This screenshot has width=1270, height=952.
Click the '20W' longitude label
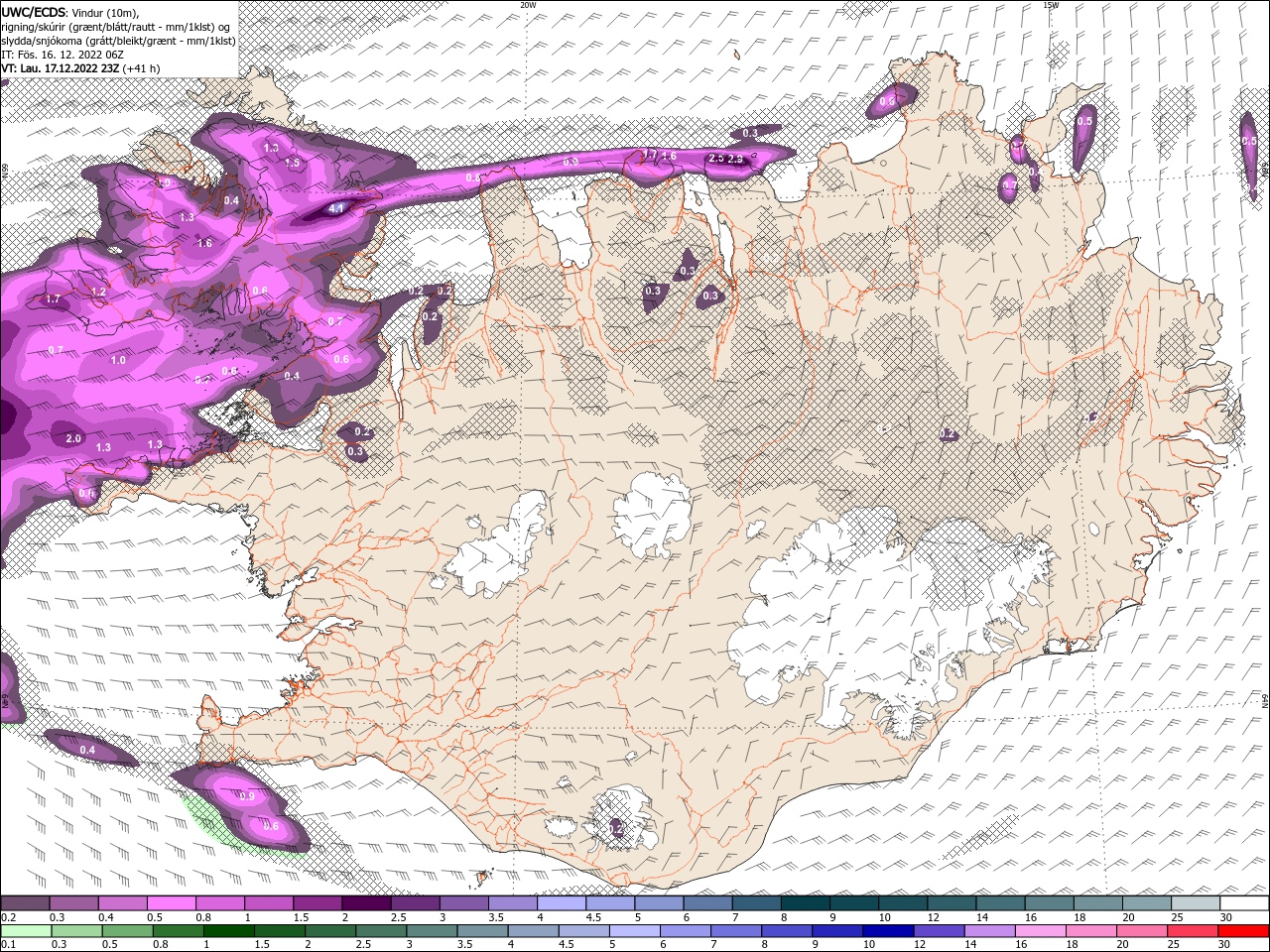tap(528, 5)
